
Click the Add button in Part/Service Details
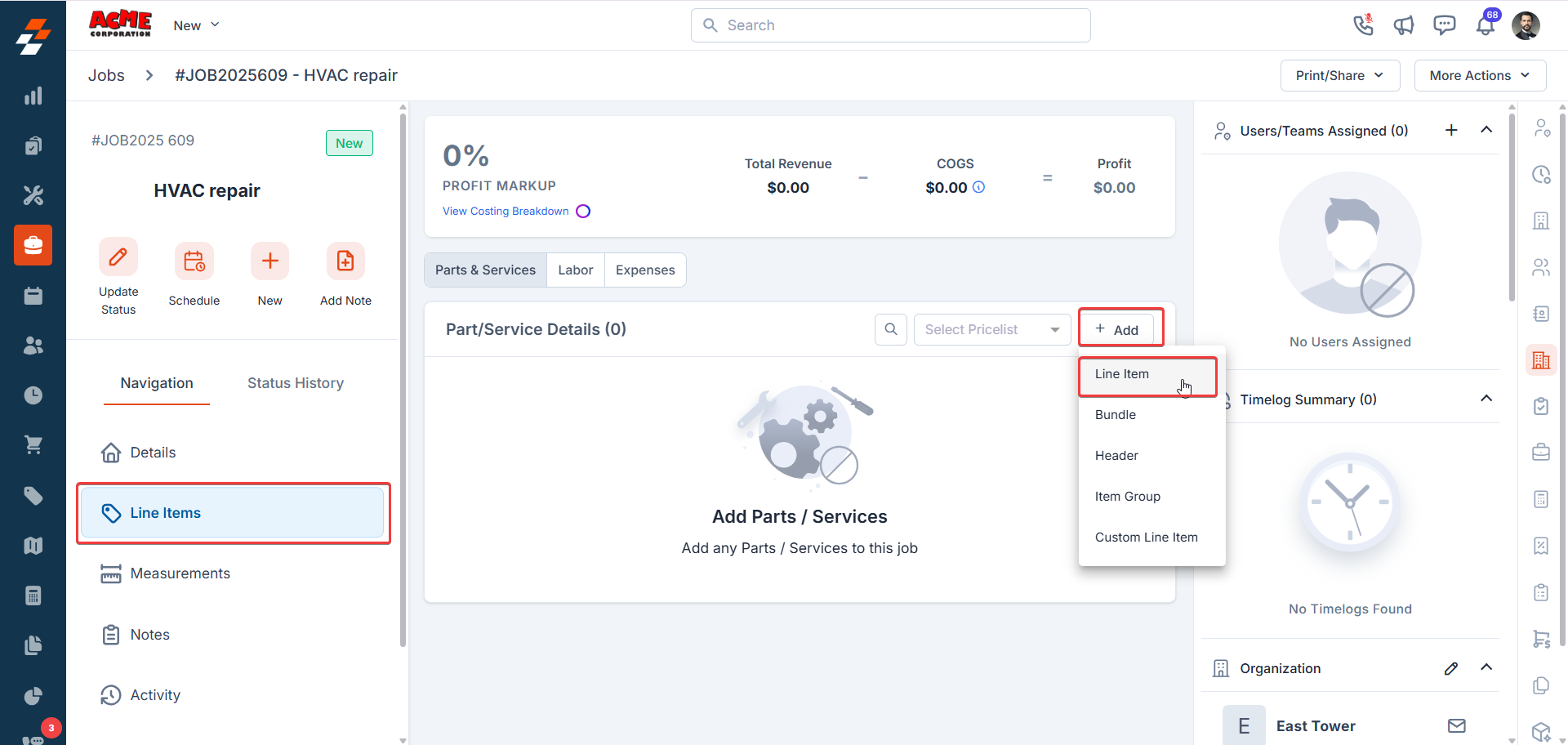click(x=1116, y=329)
